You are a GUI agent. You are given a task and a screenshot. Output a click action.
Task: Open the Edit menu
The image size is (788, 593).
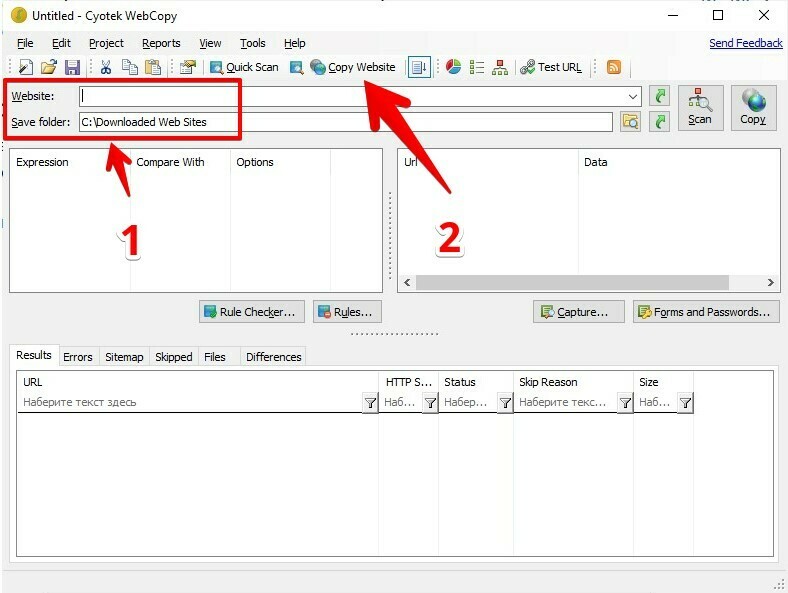pyautogui.click(x=61, y=43)
